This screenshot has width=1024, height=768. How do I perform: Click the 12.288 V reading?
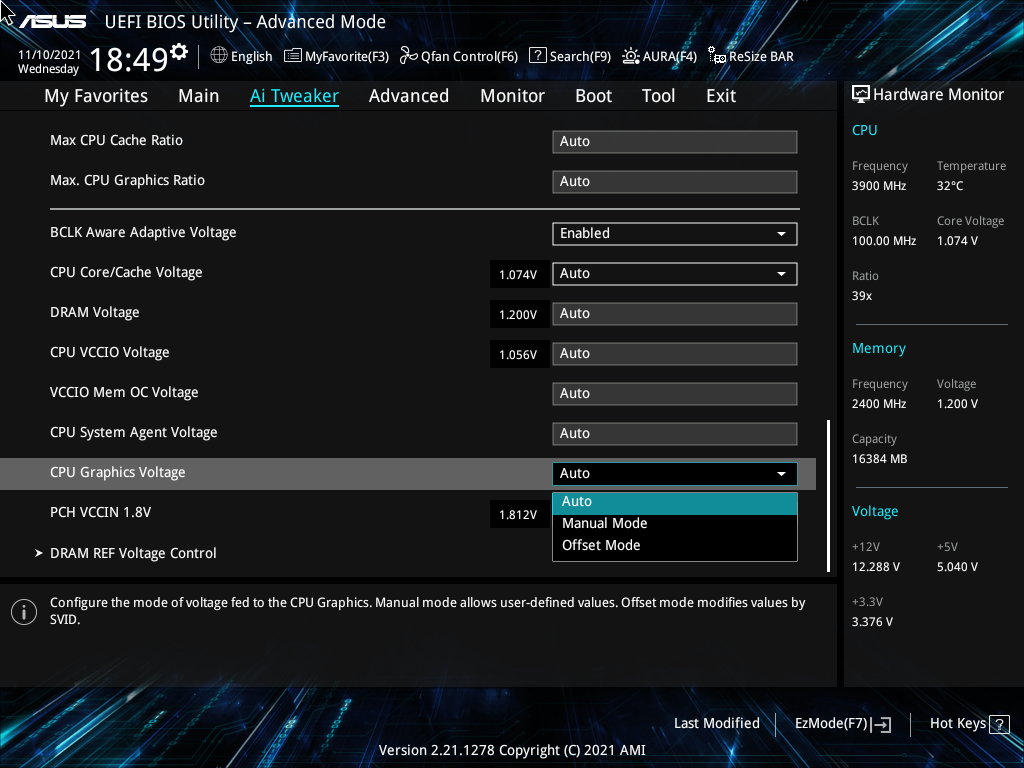click(x=875, y=567)
